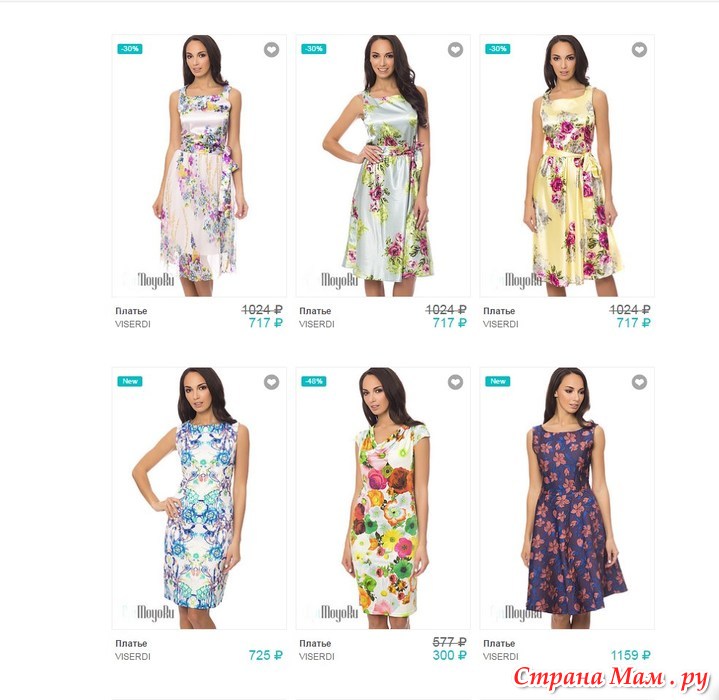Add navy floral flared dress to wishlist
Image resolution: width=719 pixels, height=700 pixels.
(x=639, y=382)
